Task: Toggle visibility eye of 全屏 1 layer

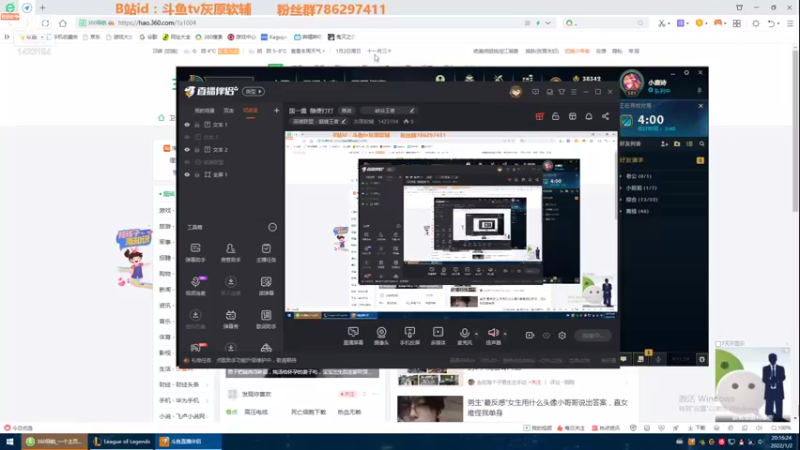Action: [187, 174]
